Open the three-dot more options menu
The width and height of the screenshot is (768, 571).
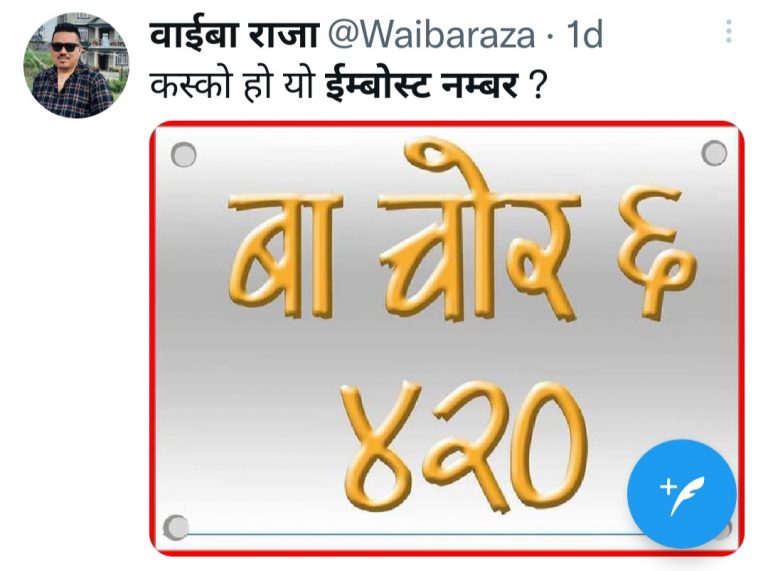coord(729,31)
